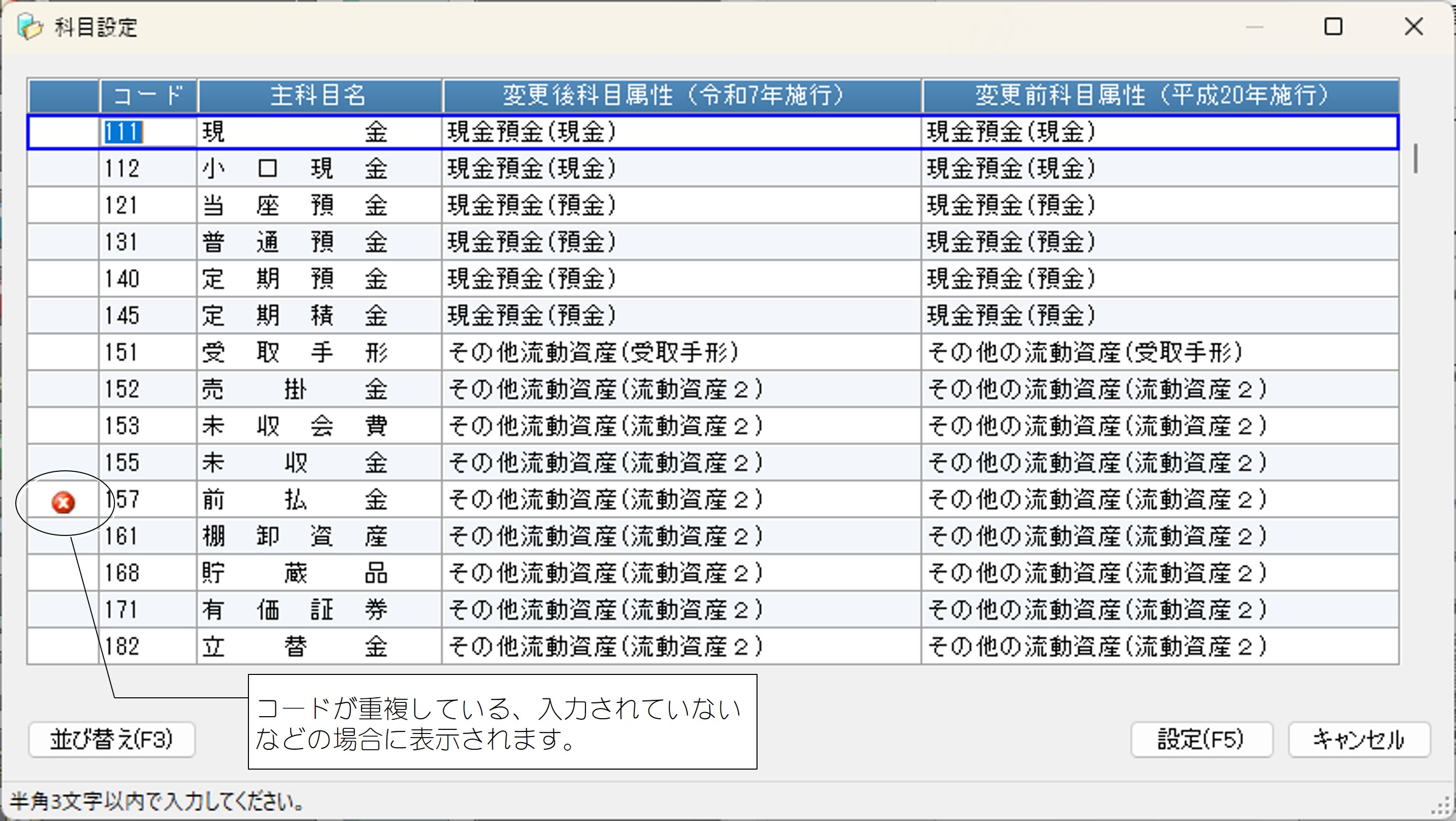Click the vertical scrollbar thumb on the right

[x=1416, y=158]
